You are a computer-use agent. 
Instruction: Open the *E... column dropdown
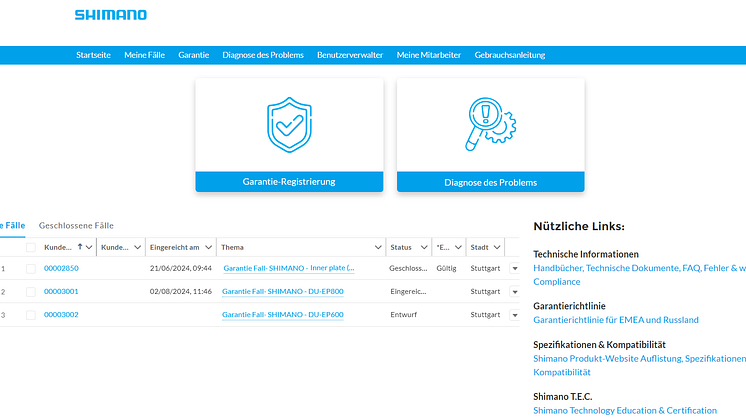tap(458, 247)
